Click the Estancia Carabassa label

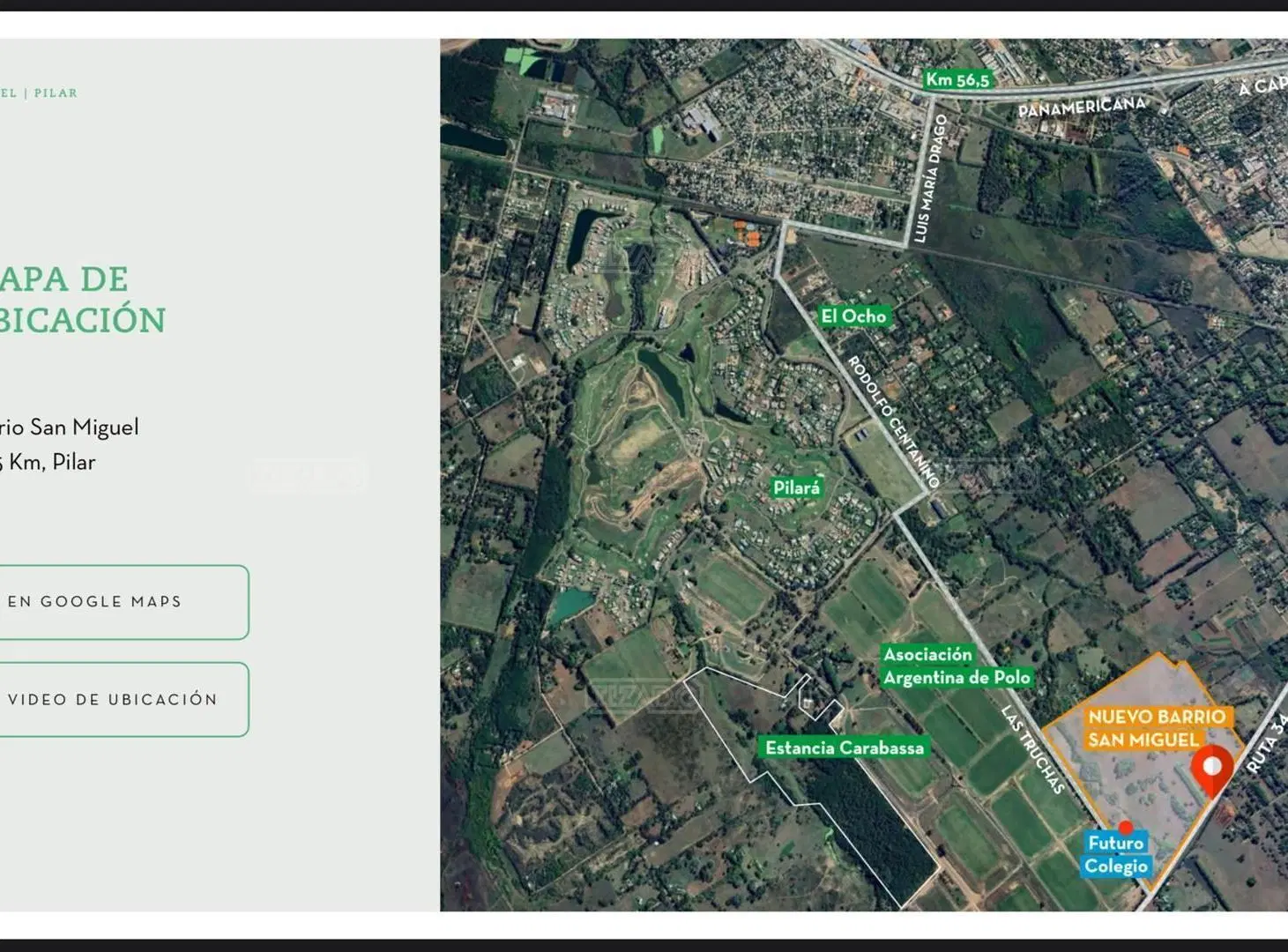(x=845, y=747)
